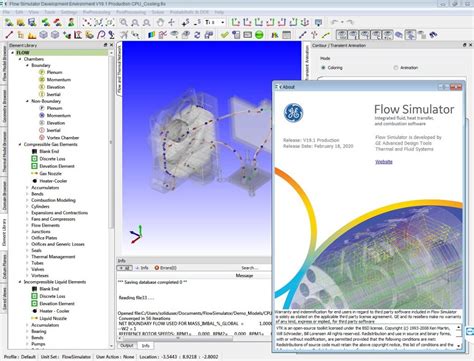Screen dimensions: 474x361
Task: Click the user profile person icon
Action: 71,22
